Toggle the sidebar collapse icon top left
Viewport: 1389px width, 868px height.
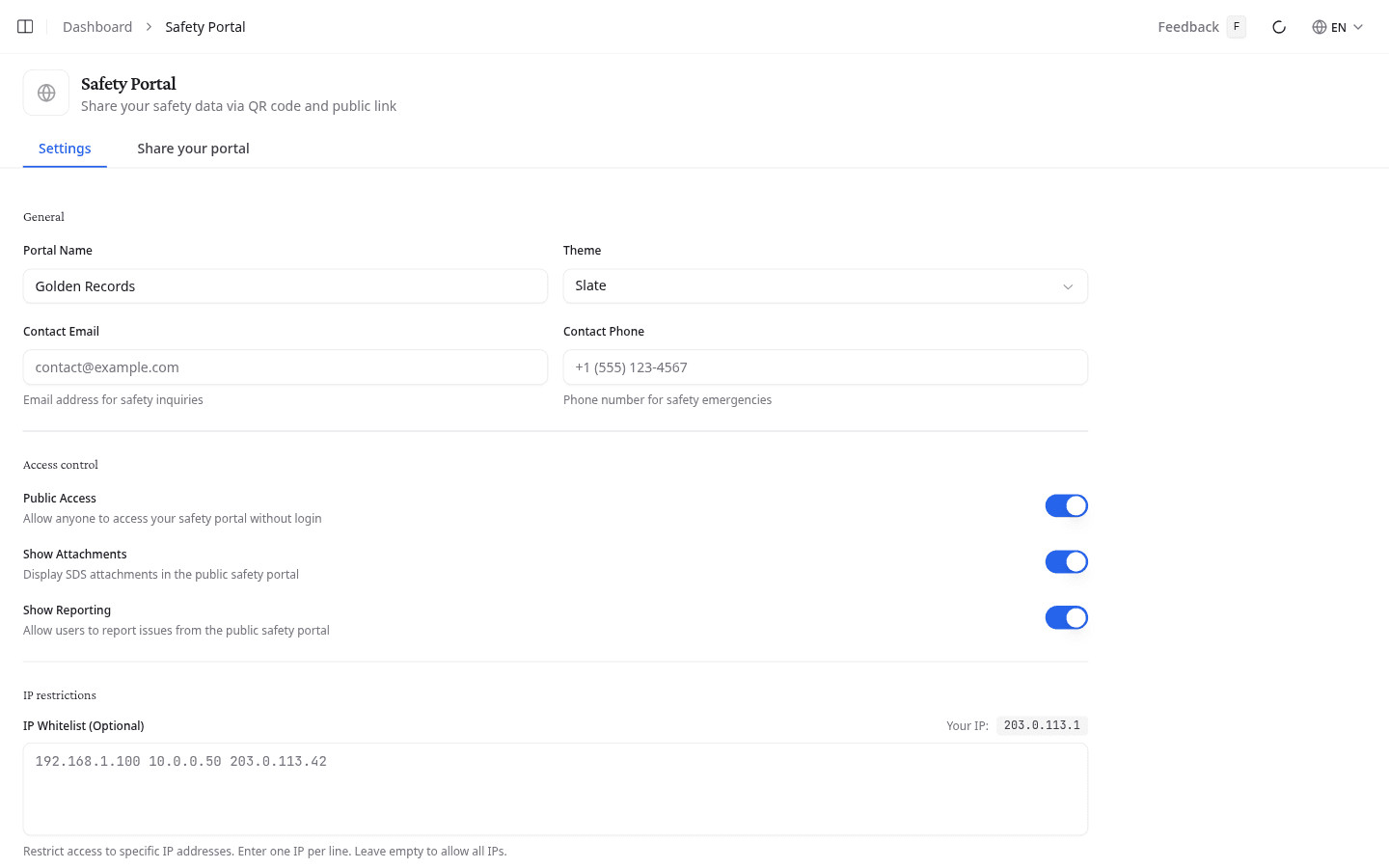tap(24, 26)
